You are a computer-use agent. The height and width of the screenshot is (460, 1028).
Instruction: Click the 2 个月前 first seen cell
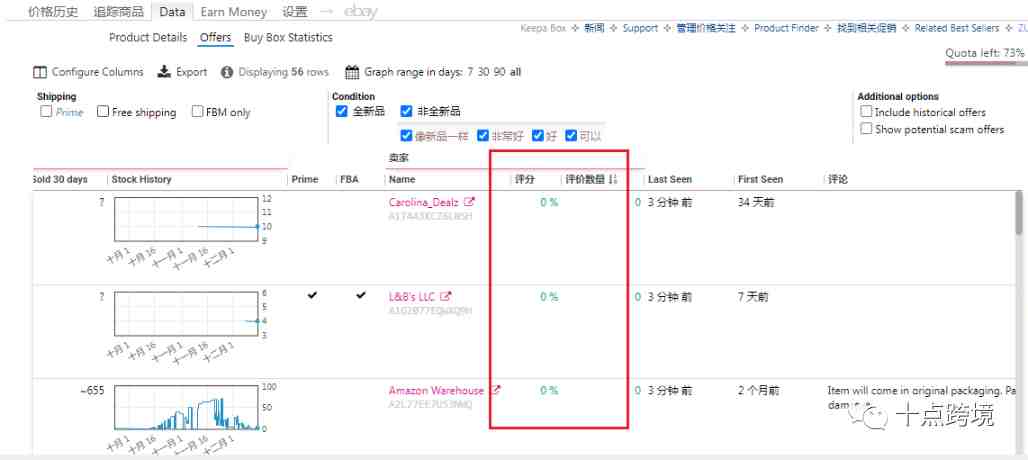[x=759, y=391]
